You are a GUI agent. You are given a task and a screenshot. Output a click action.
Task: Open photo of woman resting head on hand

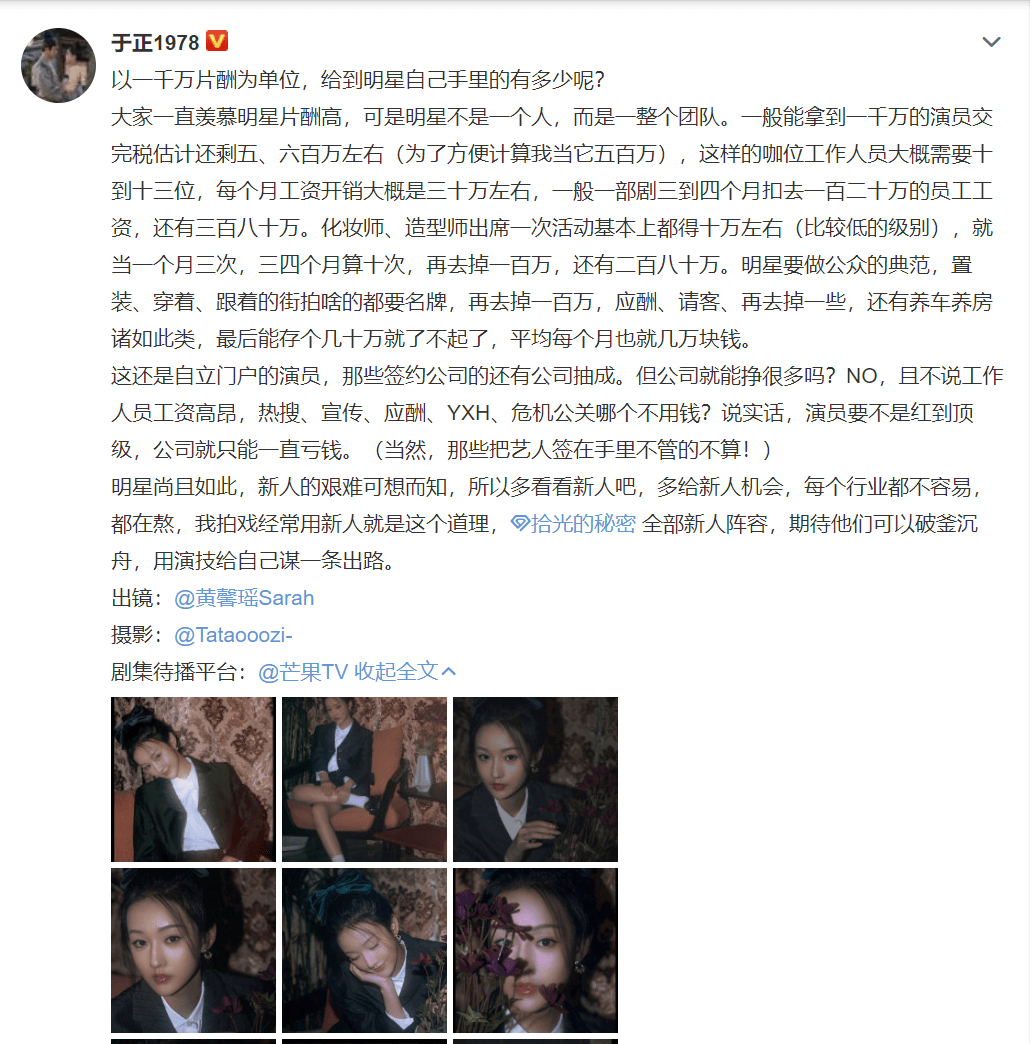click(364, 950)
